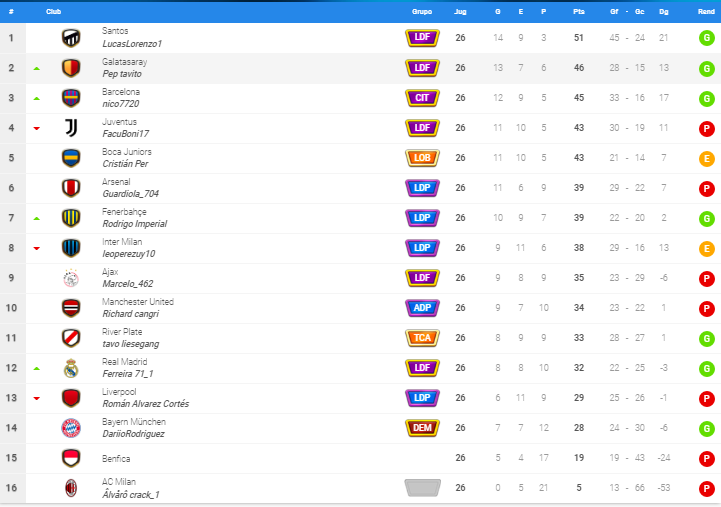Select the Real Madrid crest icon
The image size is (721, 507).
coord(71,368)
